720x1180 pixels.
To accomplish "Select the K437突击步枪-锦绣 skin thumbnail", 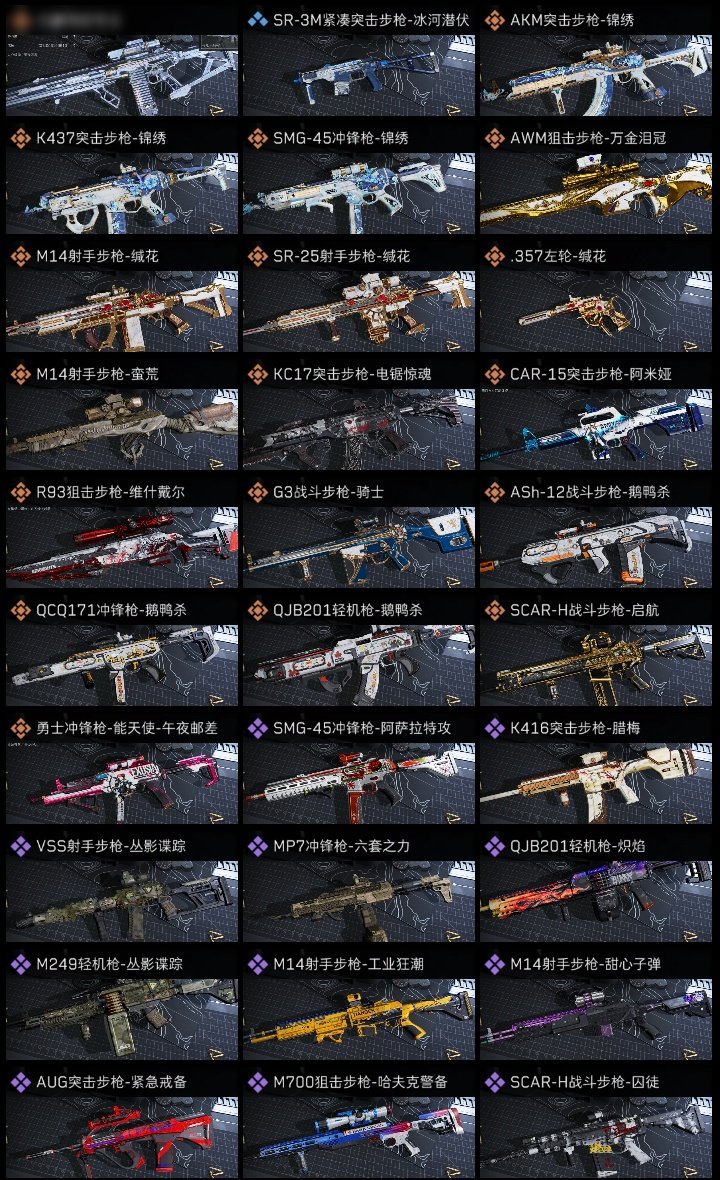I will [x=122, y=193].
